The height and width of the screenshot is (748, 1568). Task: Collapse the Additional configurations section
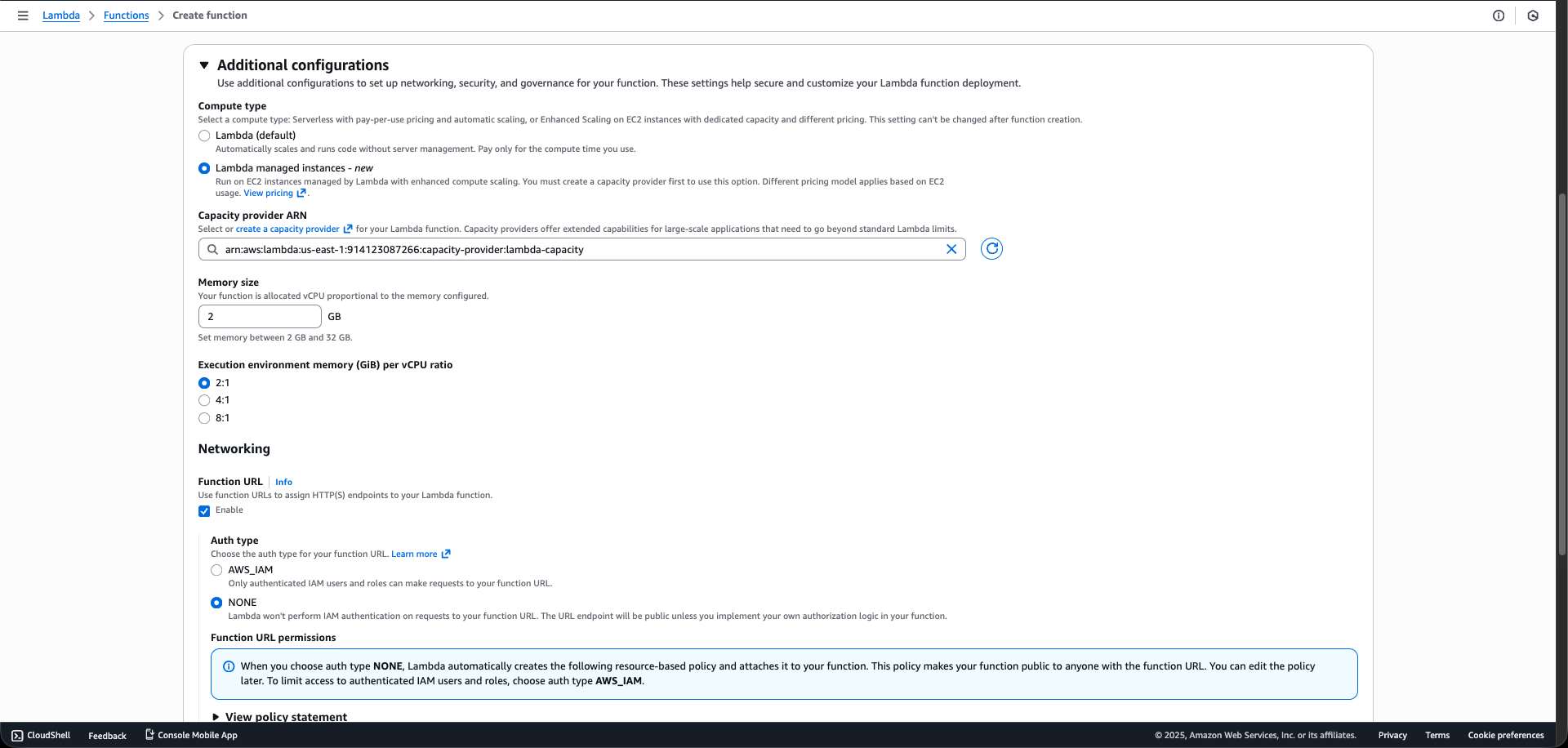(204, 65)
